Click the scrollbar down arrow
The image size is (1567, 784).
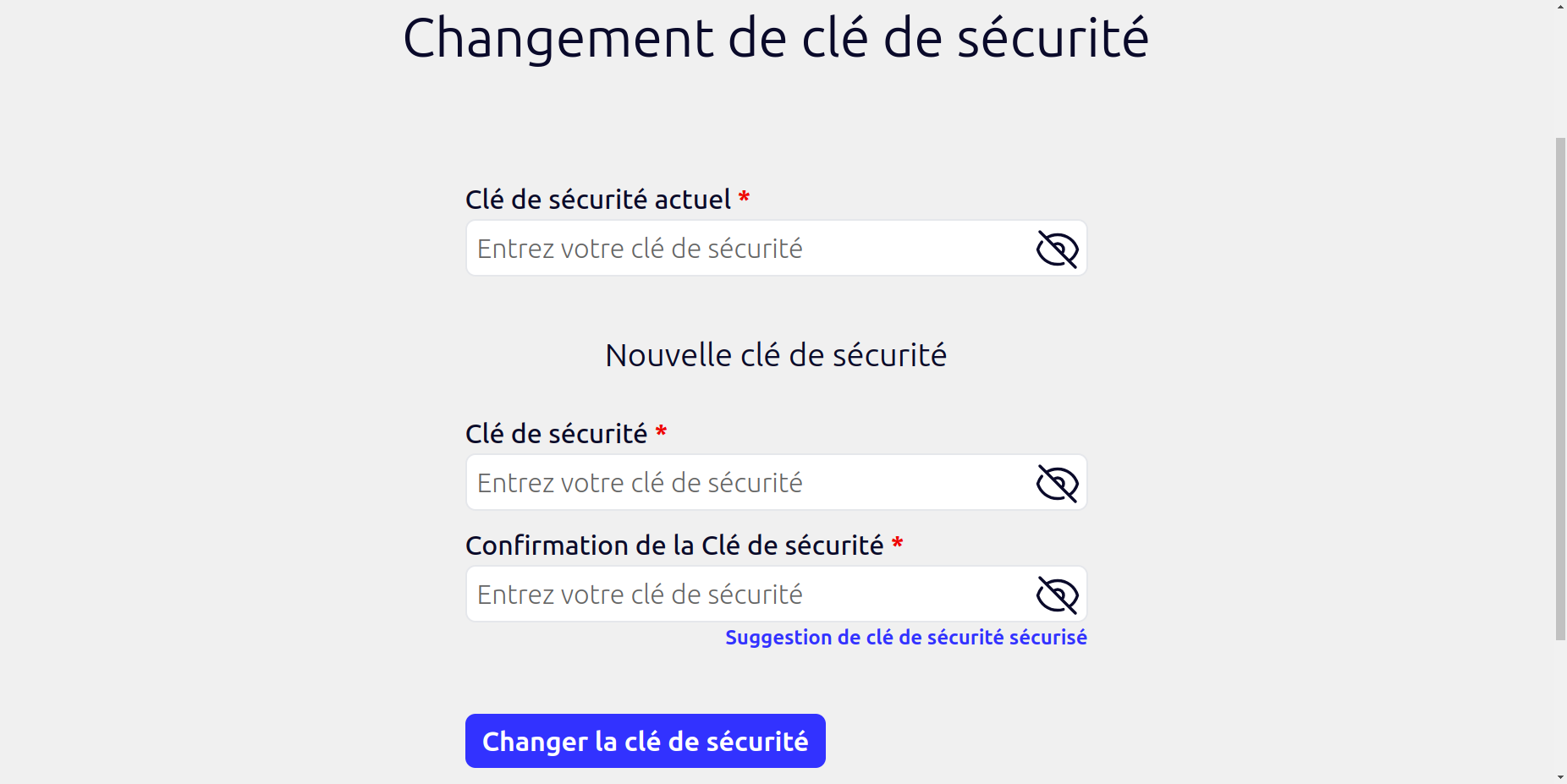[x=1559, y=776]
